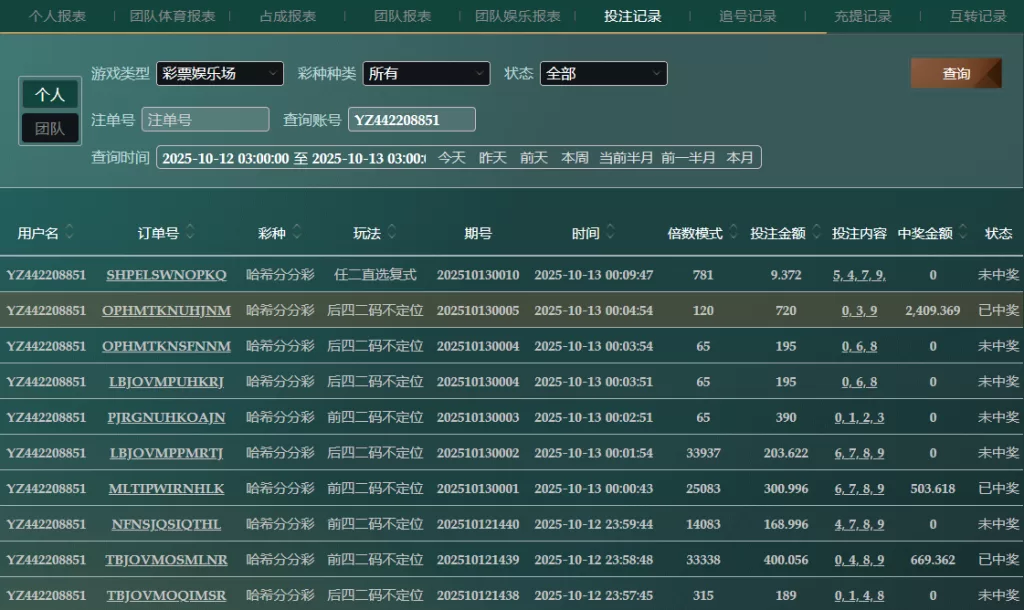This screenshot has height=610, width=1024.
Task: Expand the 彩种种类 dropdown
Action: pos(426,74)
